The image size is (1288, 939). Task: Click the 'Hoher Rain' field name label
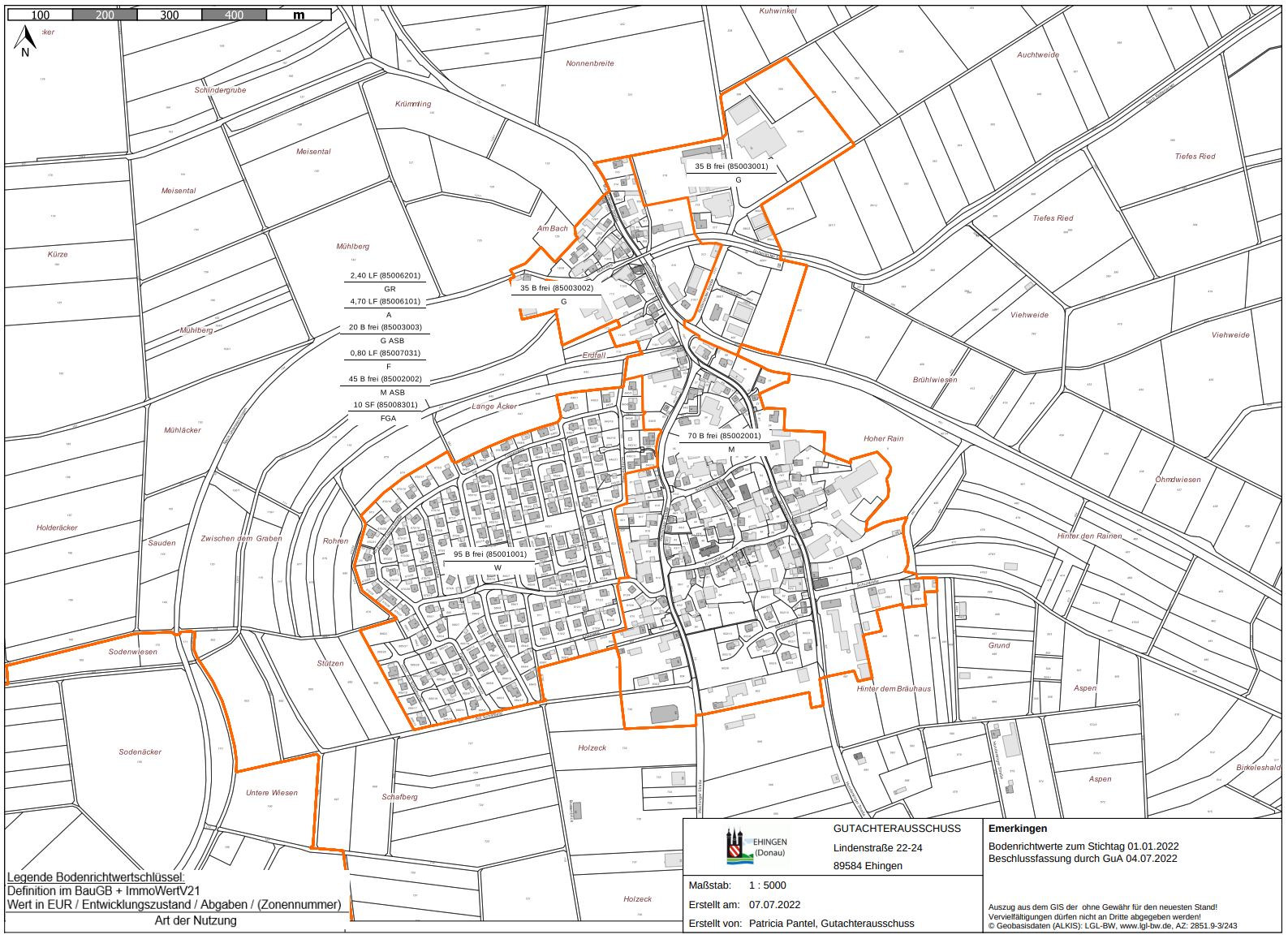883,438
